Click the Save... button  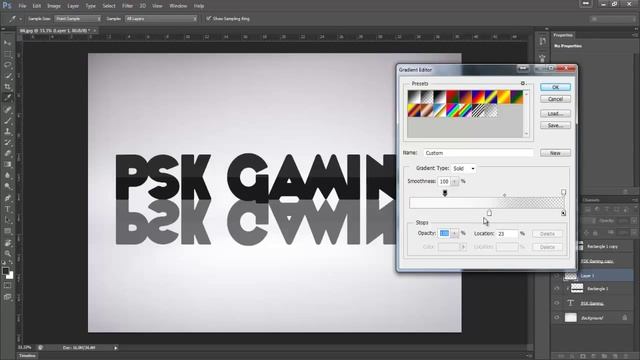pyautogui.click(x=555, y=125)
